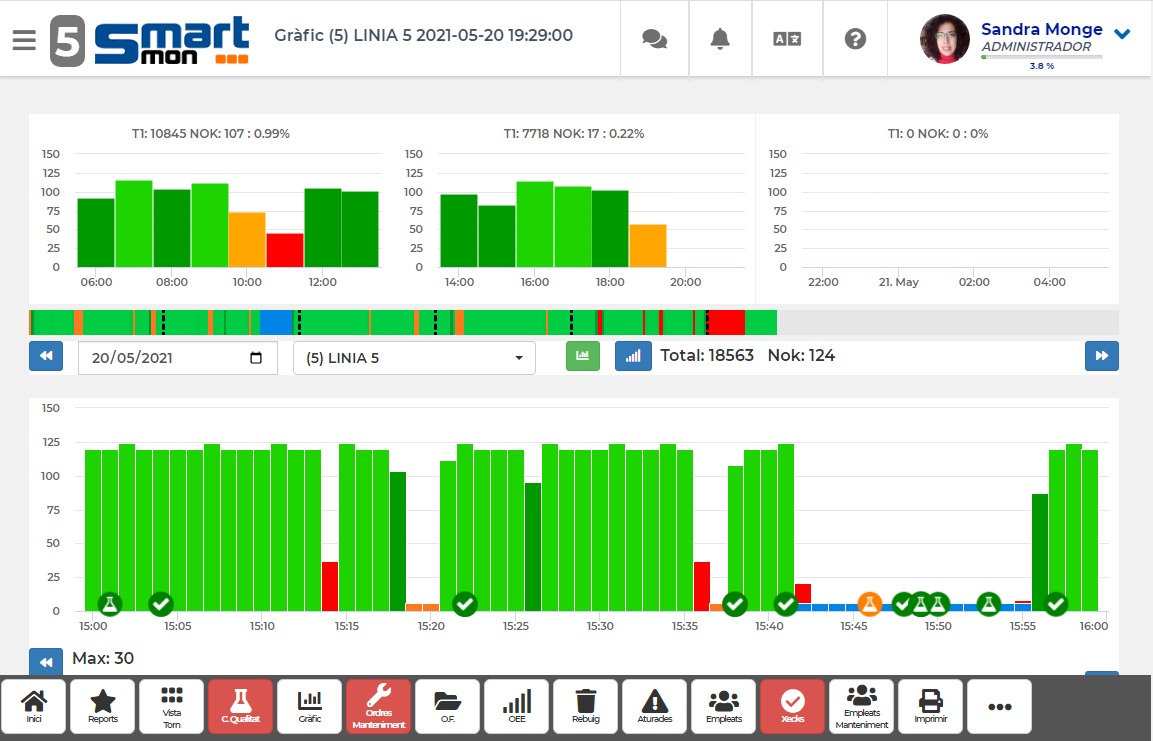Viewport: 1153px width, 741px height.
Task: Open the Aturades warnings section
Action: [654, 706]
